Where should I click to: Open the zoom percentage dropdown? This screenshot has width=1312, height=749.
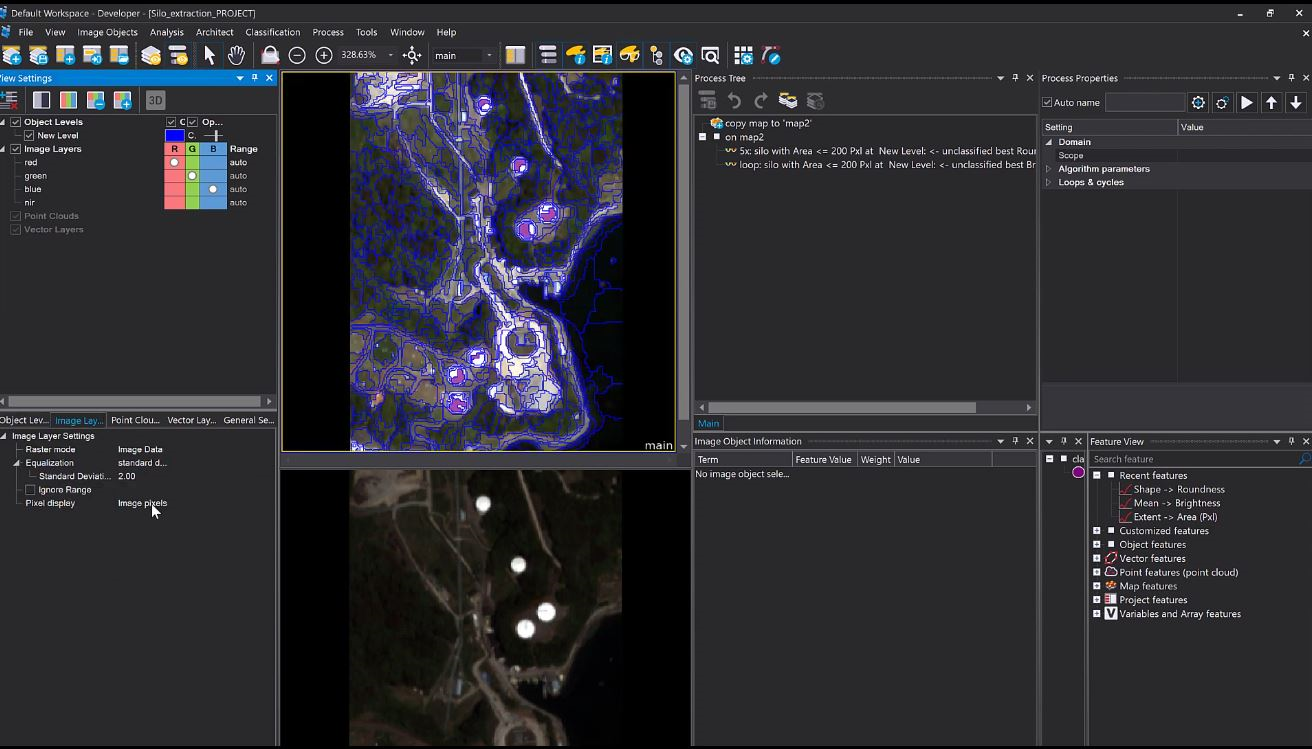click(390, 55)
